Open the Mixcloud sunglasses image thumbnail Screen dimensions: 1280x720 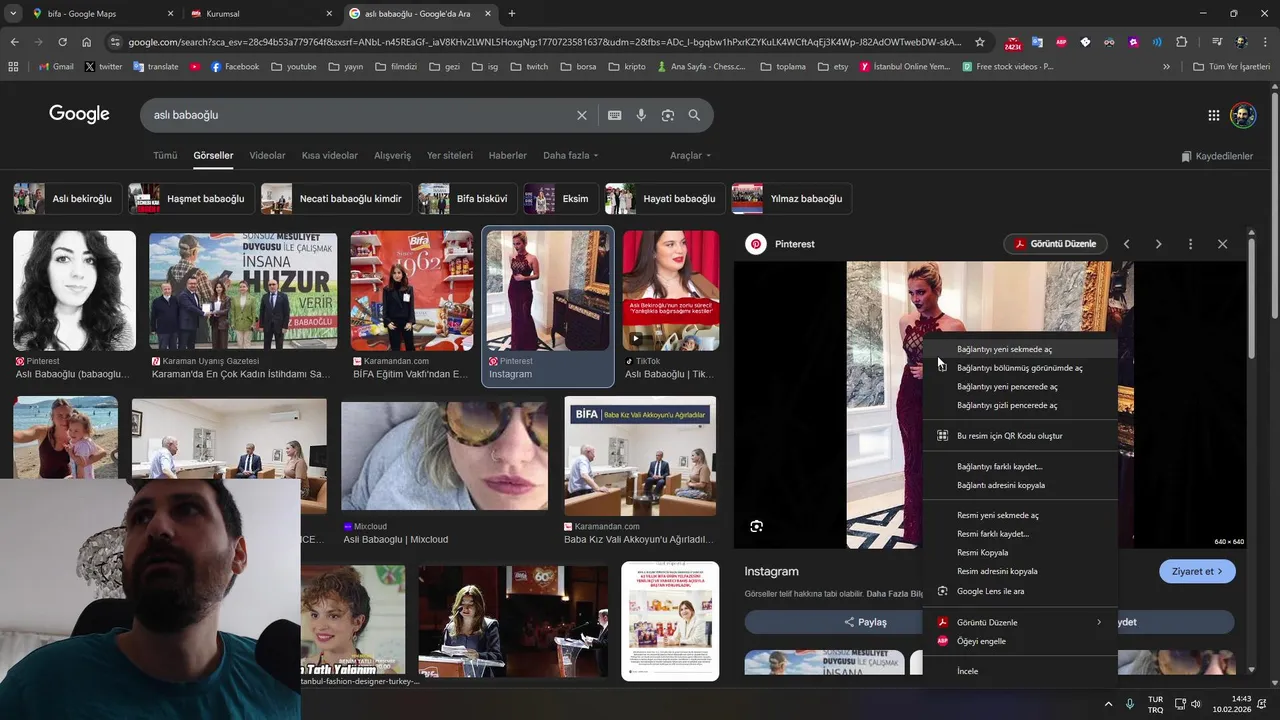tap(445, 456)
